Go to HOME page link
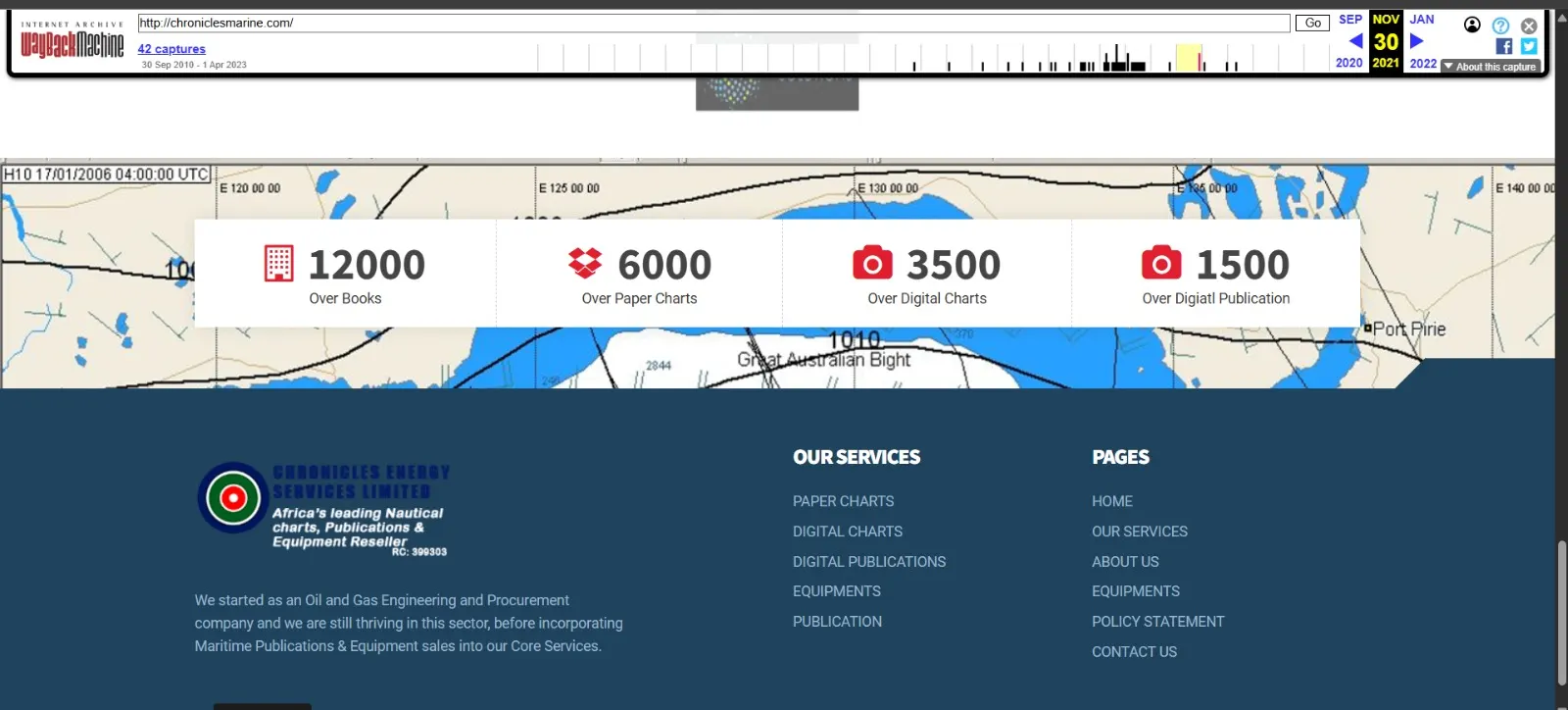Viewport: 1568px width, 710px height. click(x=1112, y=501)
